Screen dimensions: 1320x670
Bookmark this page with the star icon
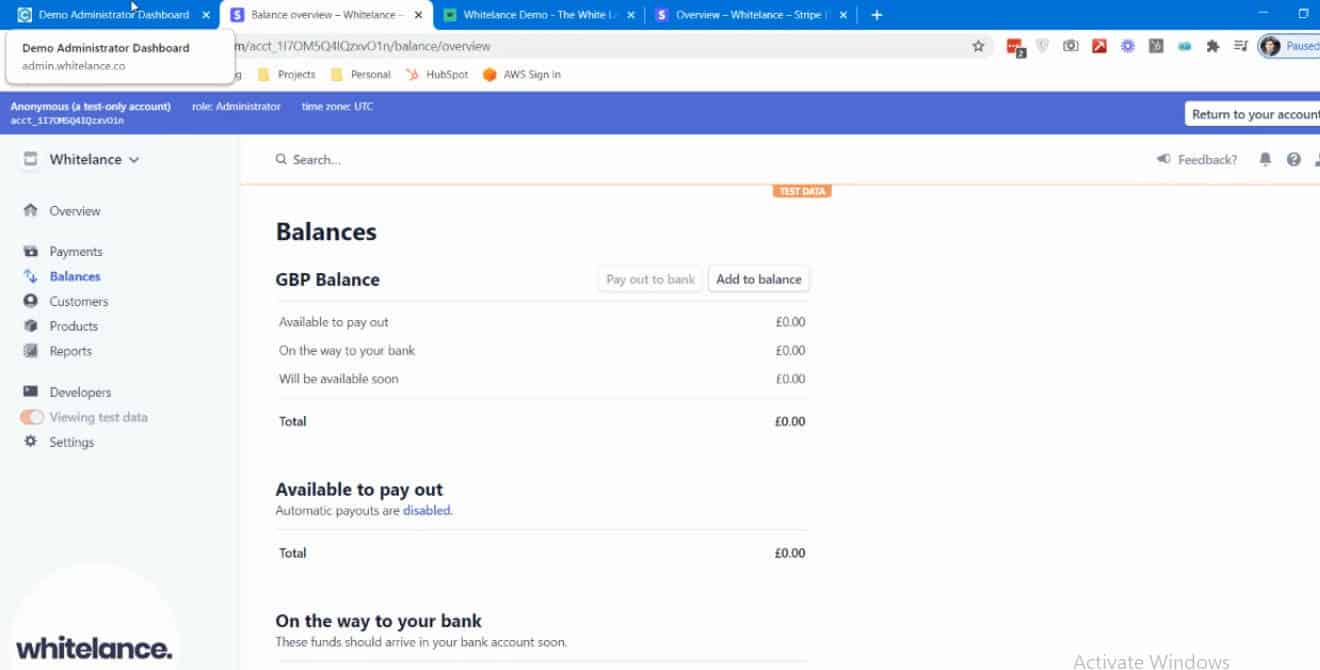click(979, 46)
